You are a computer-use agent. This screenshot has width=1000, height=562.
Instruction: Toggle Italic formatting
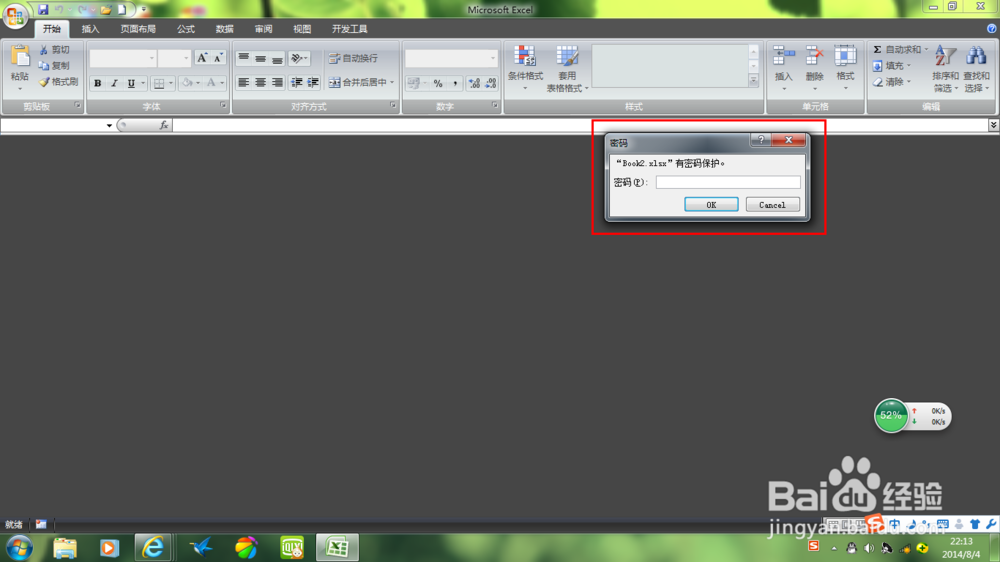tap(114, 83)
